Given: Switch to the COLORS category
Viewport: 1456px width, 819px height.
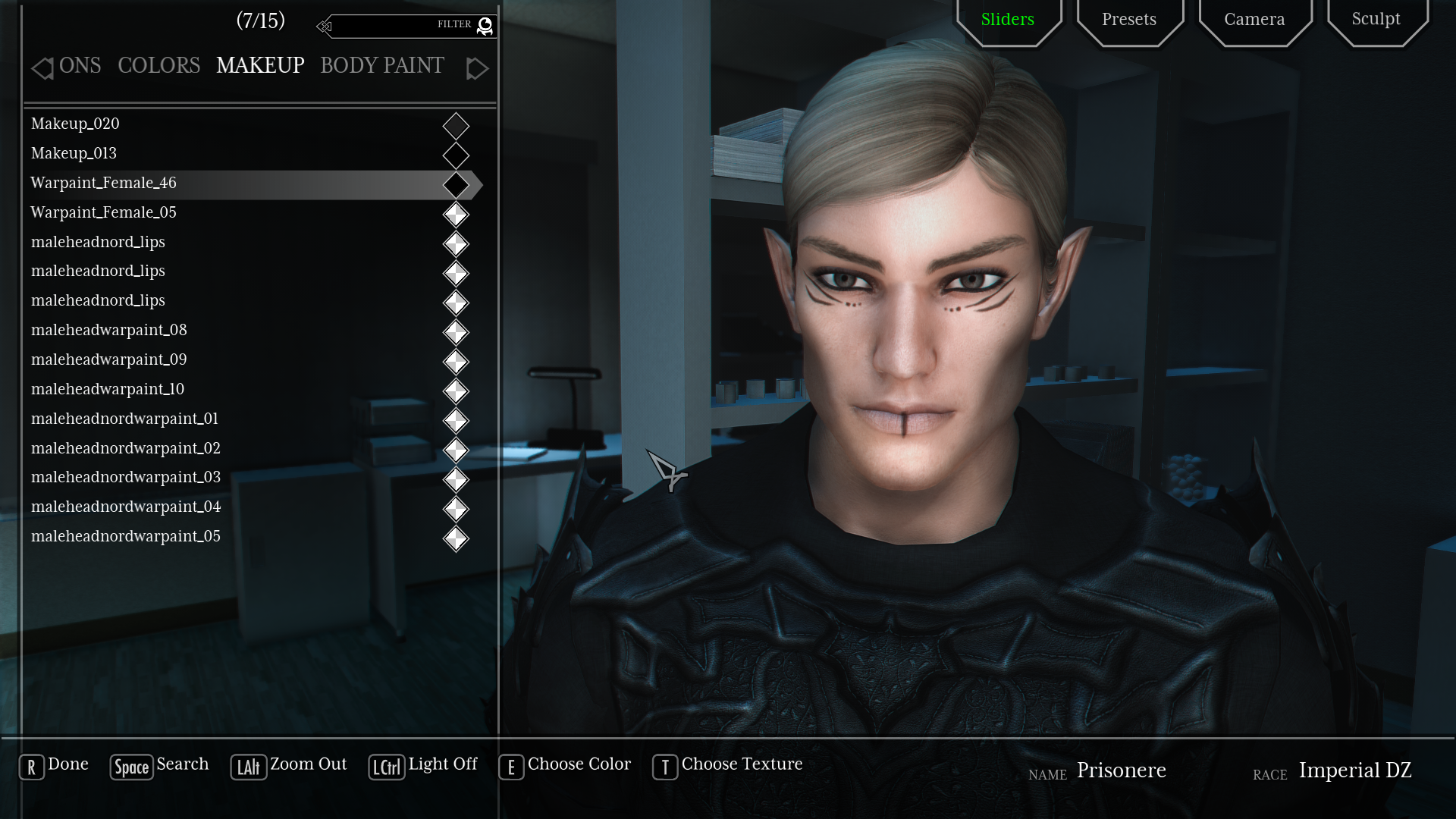Looking at the screenshot, I should [158, 66].
